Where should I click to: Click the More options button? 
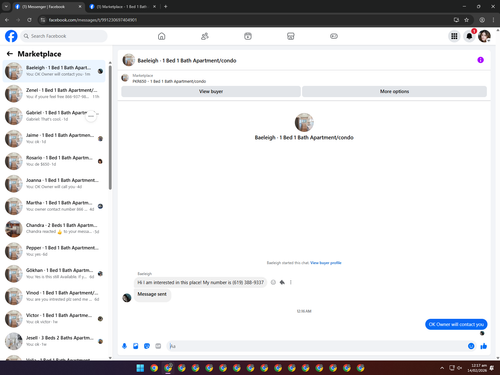394,91
